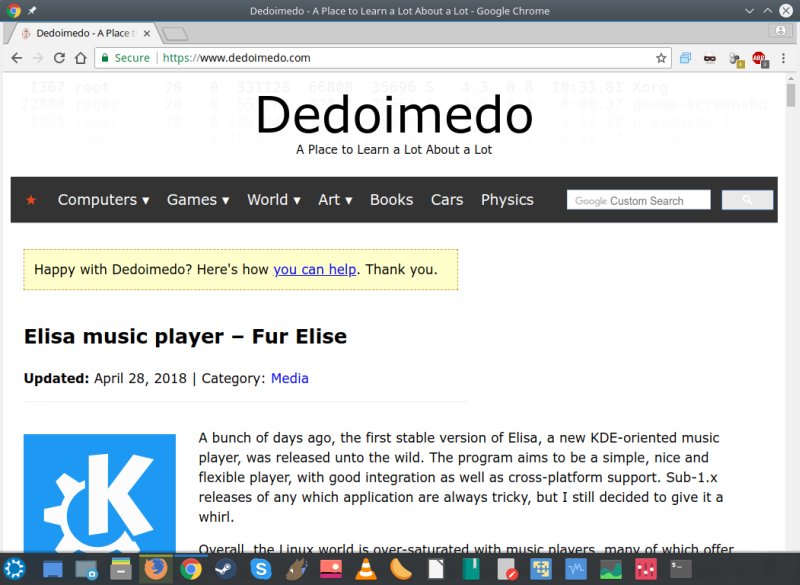The height and width of the screenshot is (585, 800).
Task: Open the Chrome home page button
Action: [81, 58]
